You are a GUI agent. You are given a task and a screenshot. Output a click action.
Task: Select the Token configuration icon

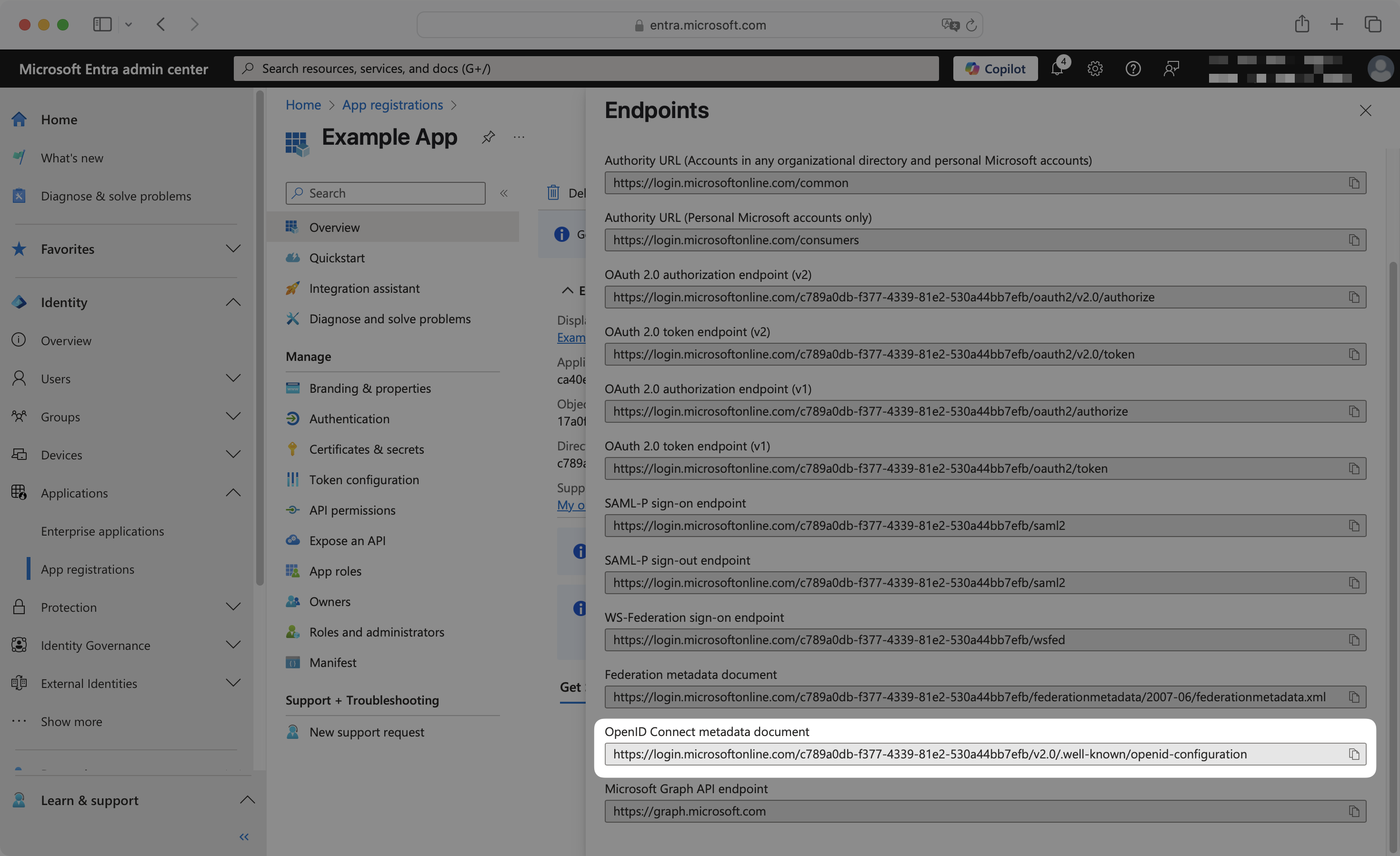292,479
